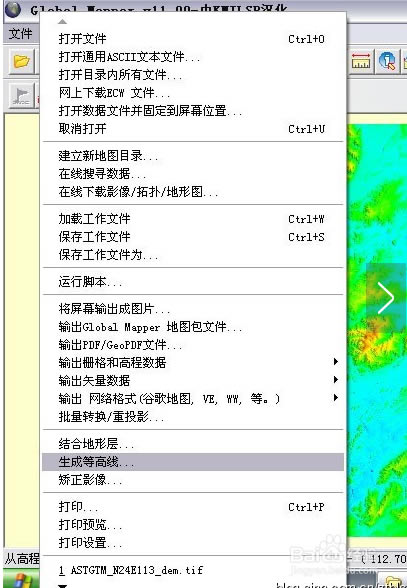407x588 pixels.
Task: Choose 在线下载影像/拓扑/地形图 entry
Action: [193, 192]
